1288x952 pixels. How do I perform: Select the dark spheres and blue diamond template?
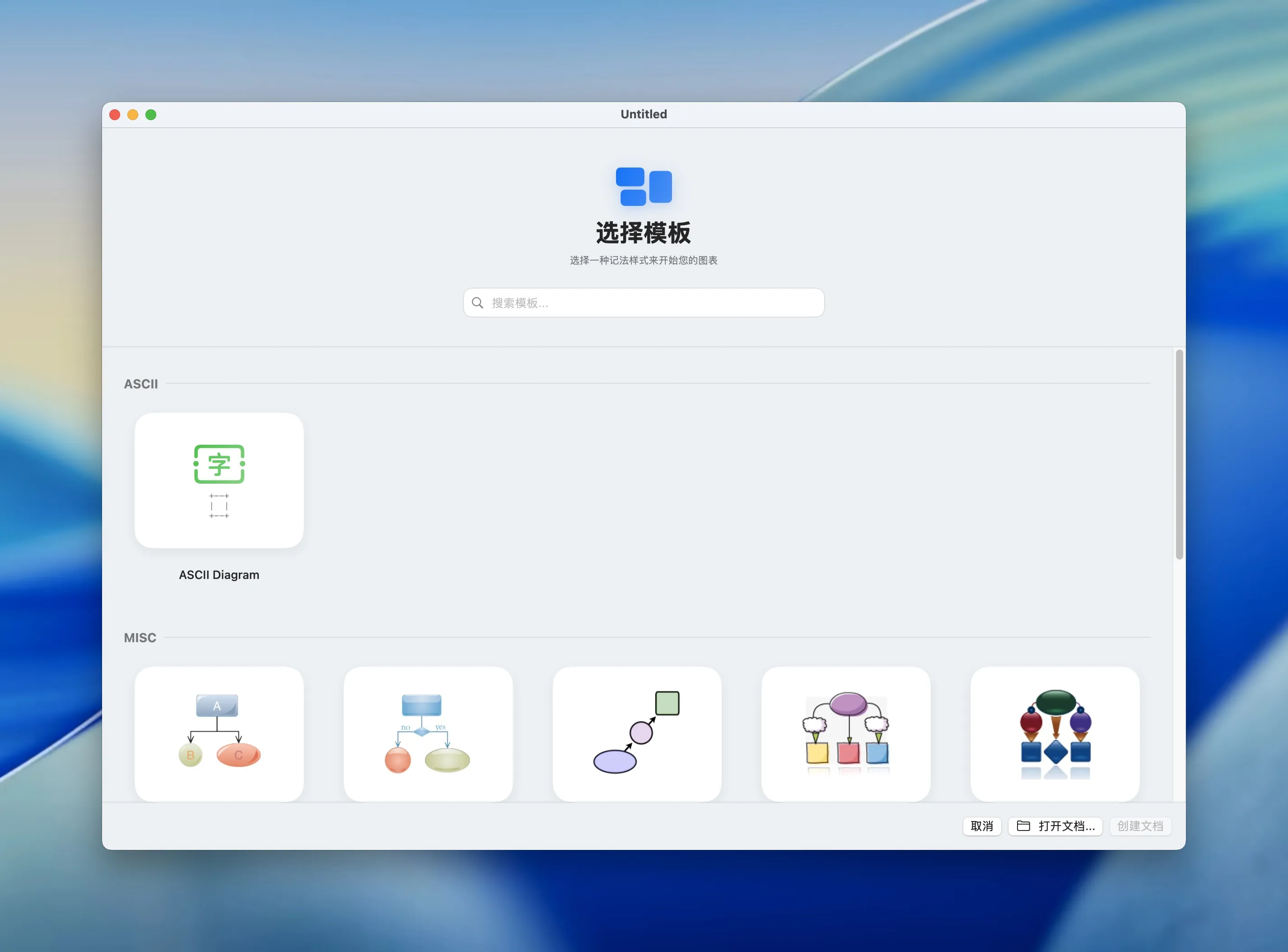coord(1055,733)
